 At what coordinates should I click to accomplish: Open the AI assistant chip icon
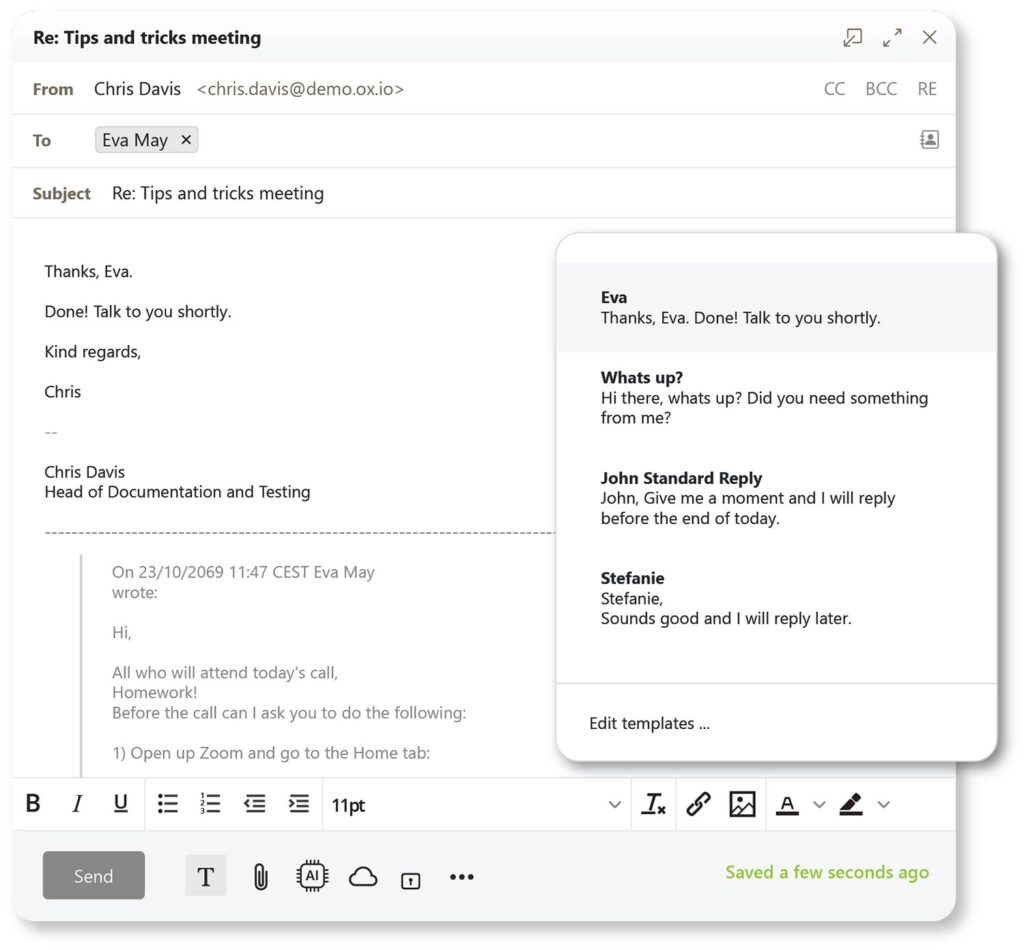click(313, 877)
